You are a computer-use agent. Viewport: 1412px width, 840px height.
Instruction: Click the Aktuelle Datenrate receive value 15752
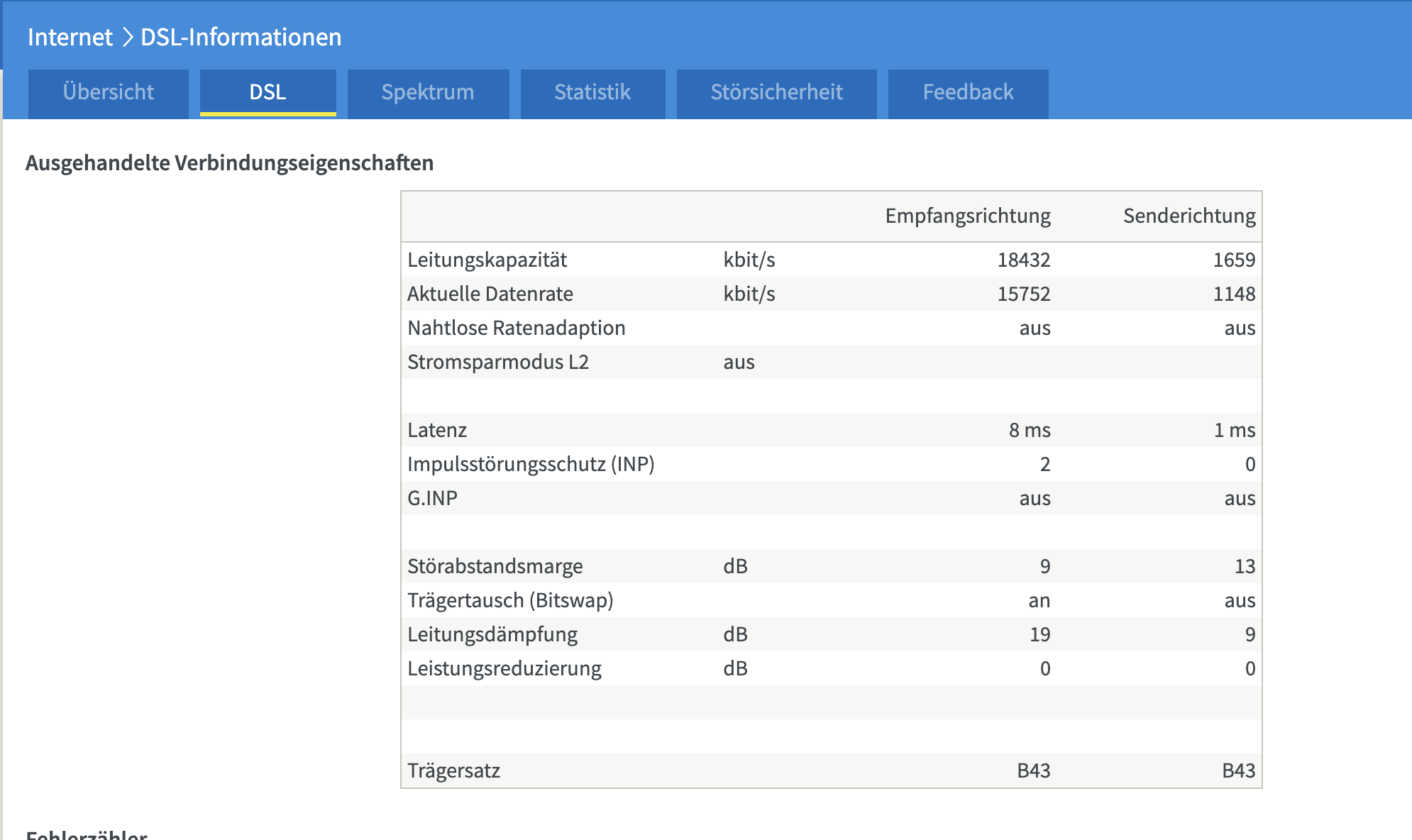1023,294
